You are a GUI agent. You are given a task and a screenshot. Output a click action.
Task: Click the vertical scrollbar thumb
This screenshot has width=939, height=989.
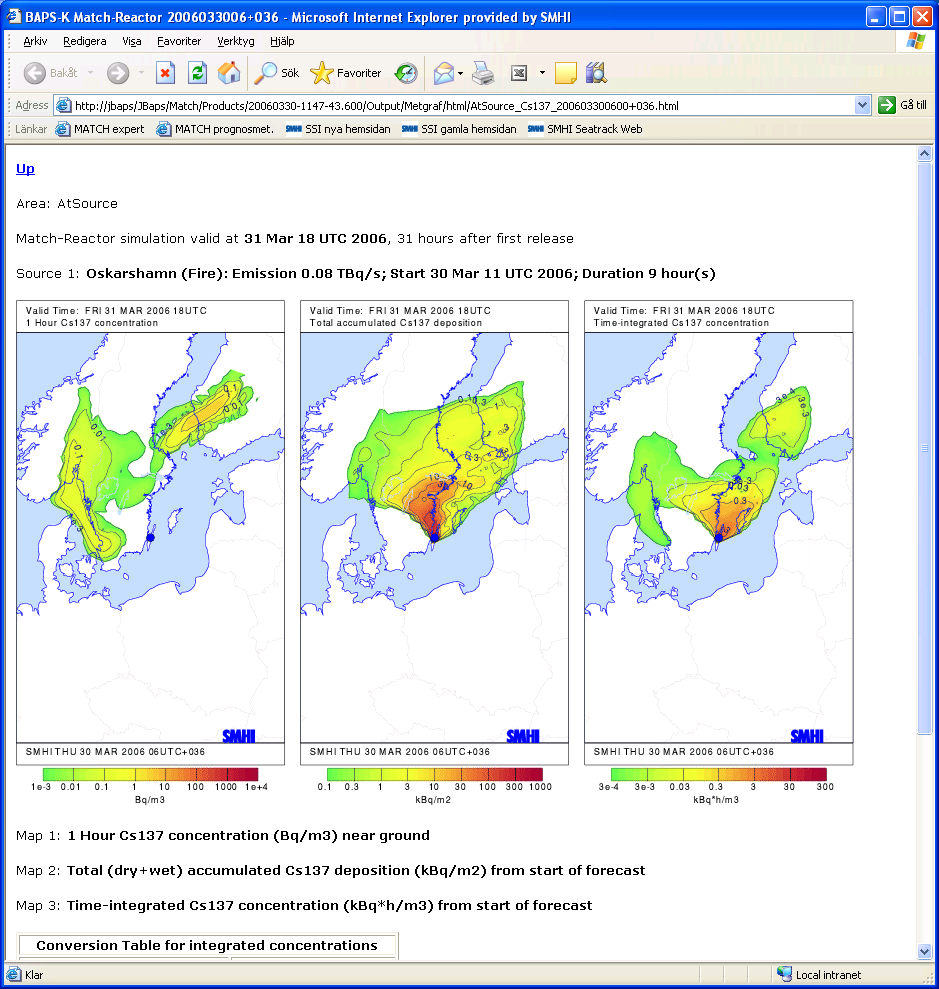[924, 448]
